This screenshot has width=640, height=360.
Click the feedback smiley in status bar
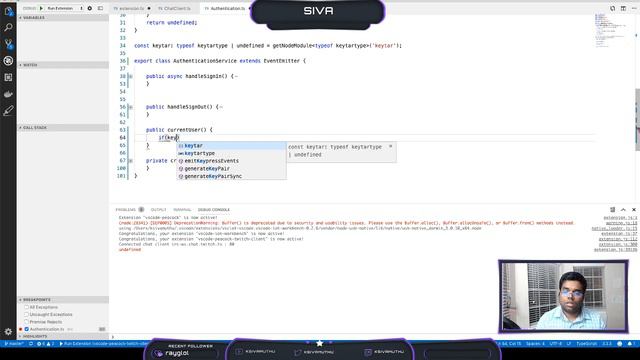[x=620, y=344]
